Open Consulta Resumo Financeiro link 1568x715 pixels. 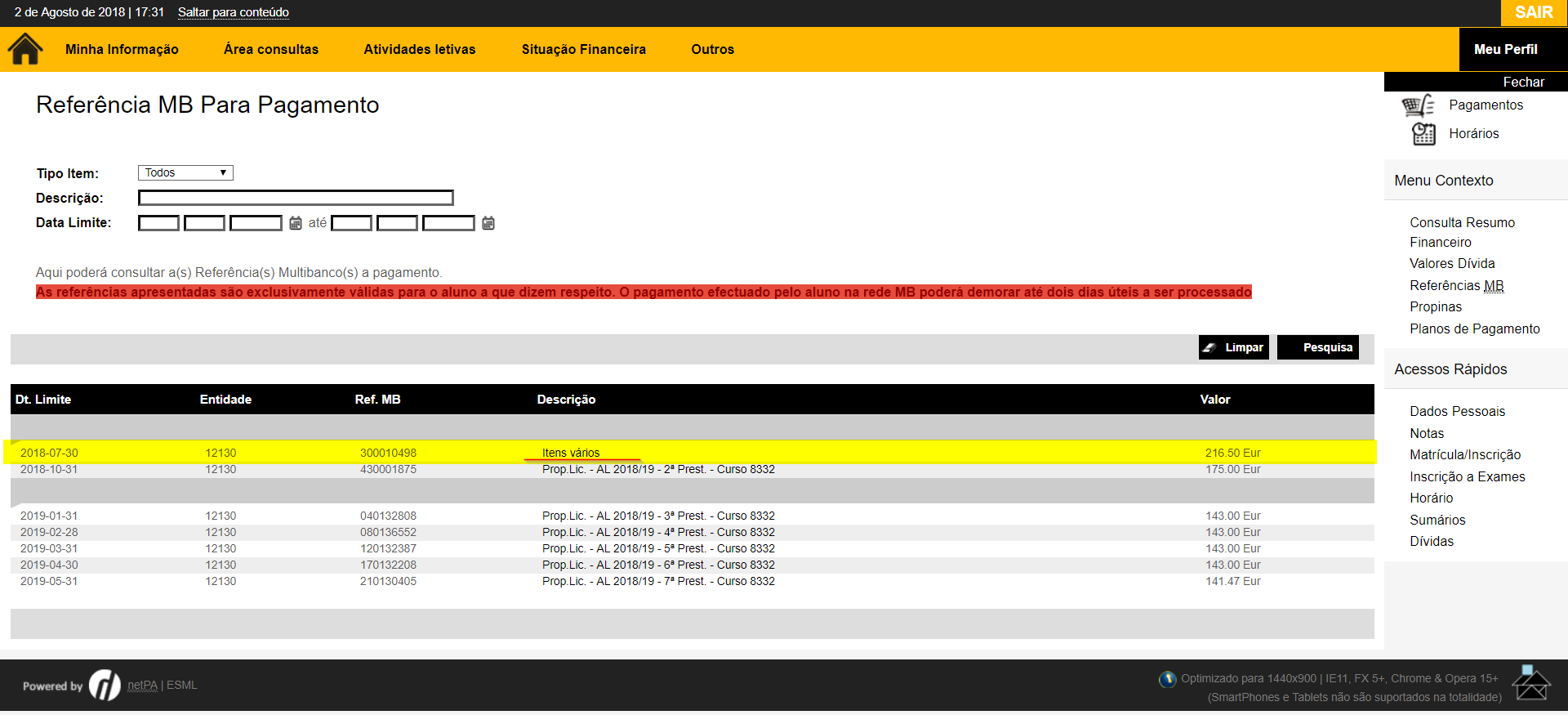click(1462, 232)
